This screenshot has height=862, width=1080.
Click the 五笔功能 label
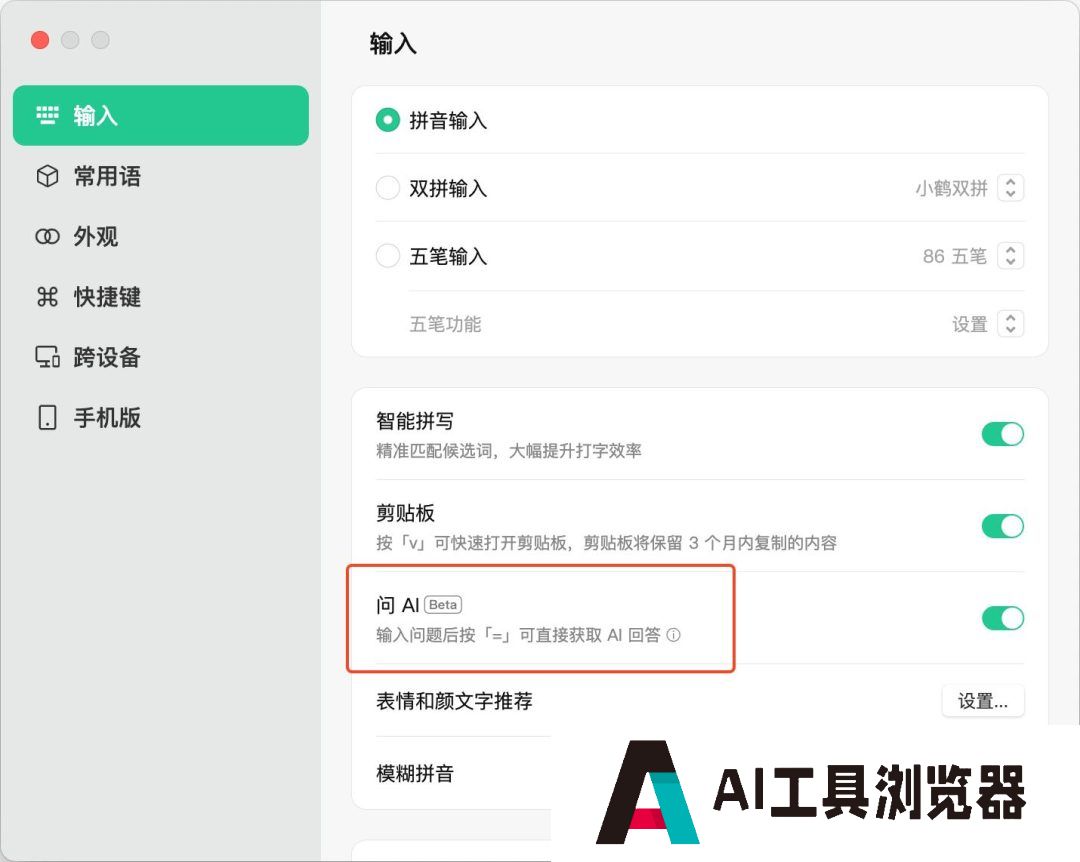446,324
